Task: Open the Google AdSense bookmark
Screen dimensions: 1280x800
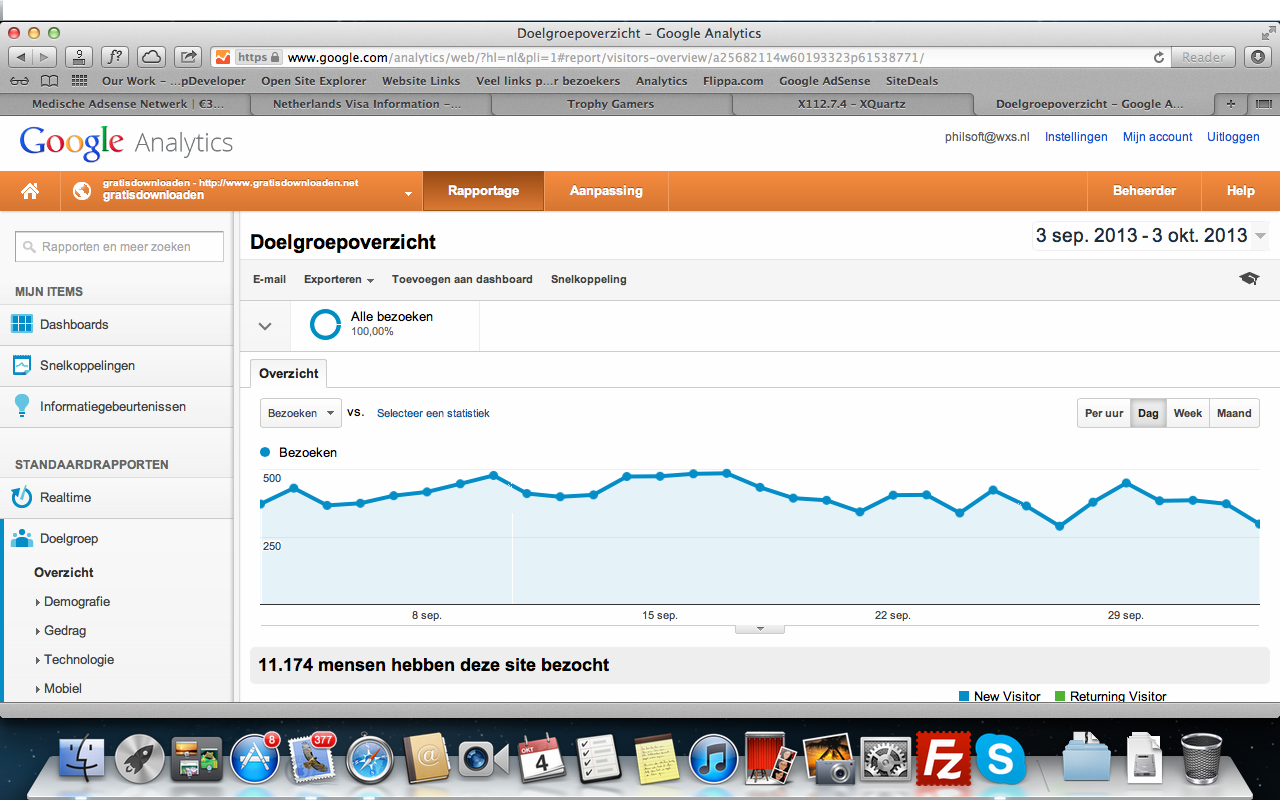Action: (x=824, y=81)
